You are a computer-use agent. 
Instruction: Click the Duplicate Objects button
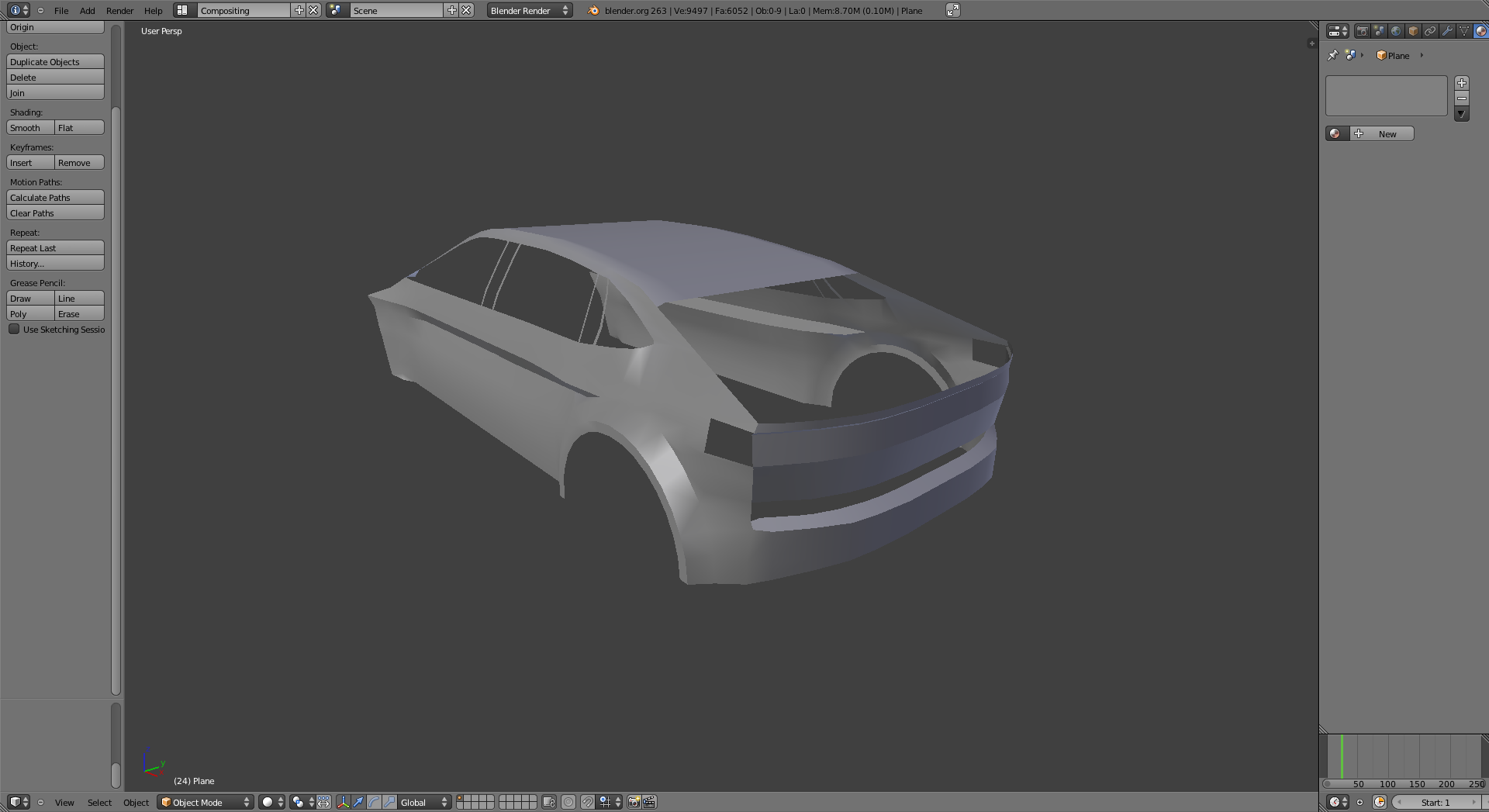click(x=55, y=62)
